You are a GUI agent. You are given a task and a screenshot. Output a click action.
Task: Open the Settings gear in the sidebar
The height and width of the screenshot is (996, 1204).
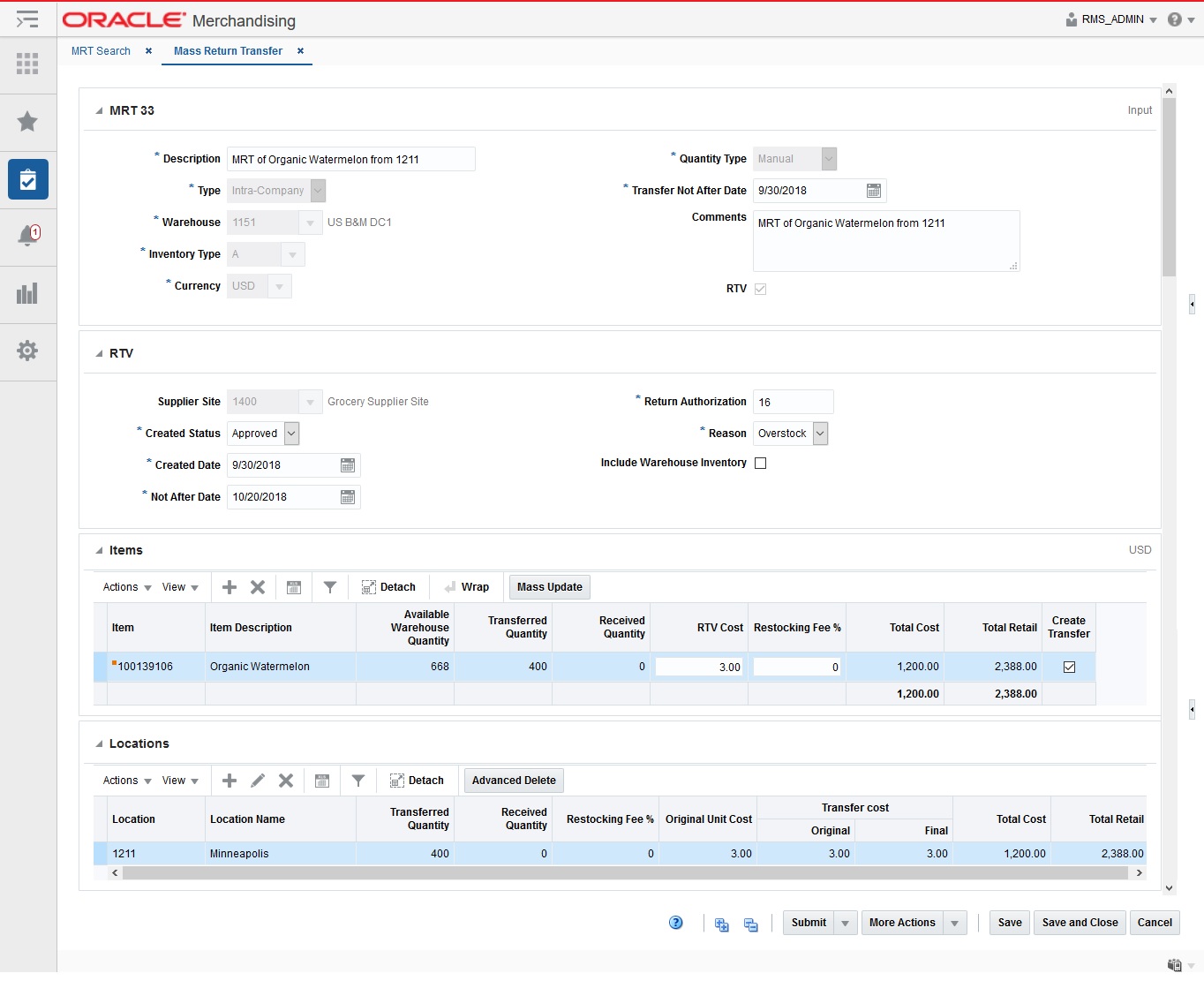[x=27, y=351]
